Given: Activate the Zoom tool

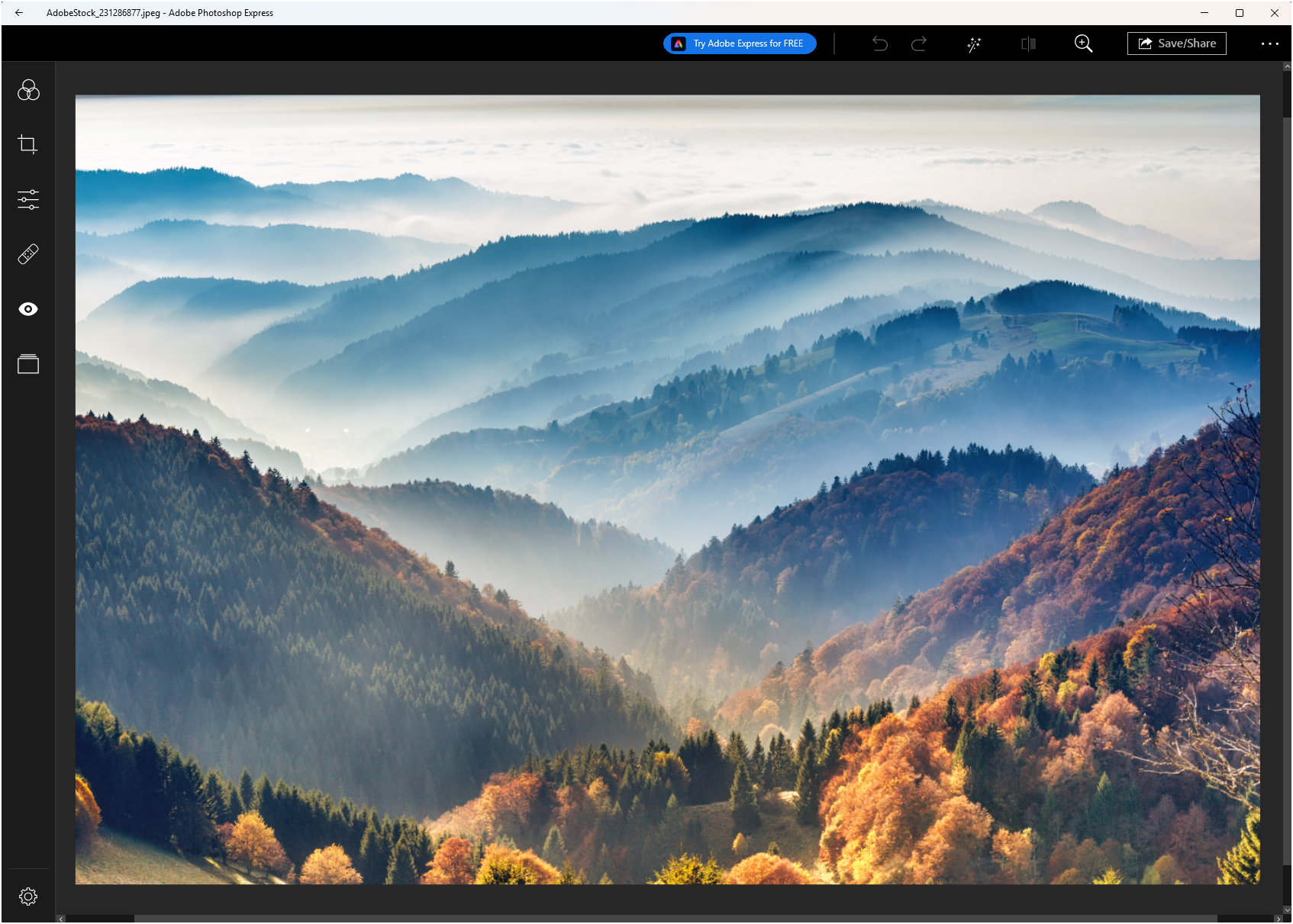Looking at the screenshot, I should [x=1083, y=43].
